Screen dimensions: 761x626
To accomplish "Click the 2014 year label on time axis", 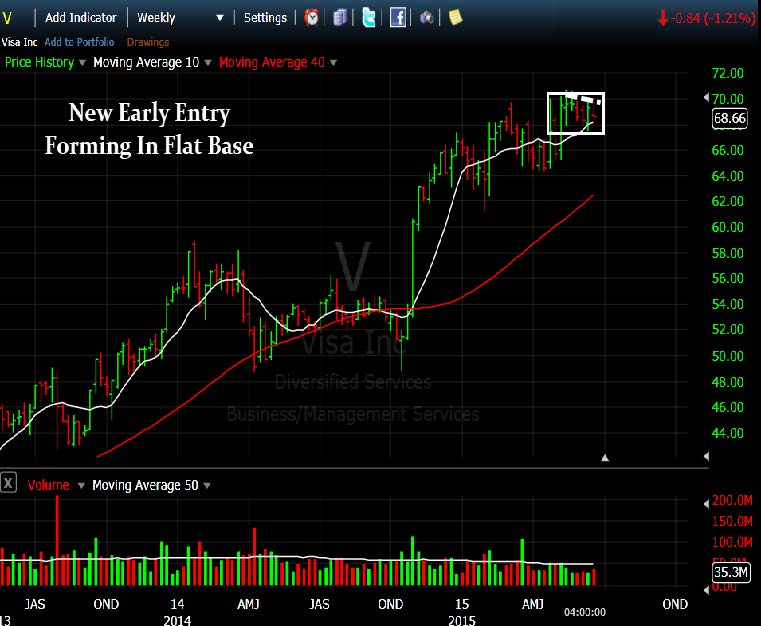I will pyautogui.click(x=177, y=620).
